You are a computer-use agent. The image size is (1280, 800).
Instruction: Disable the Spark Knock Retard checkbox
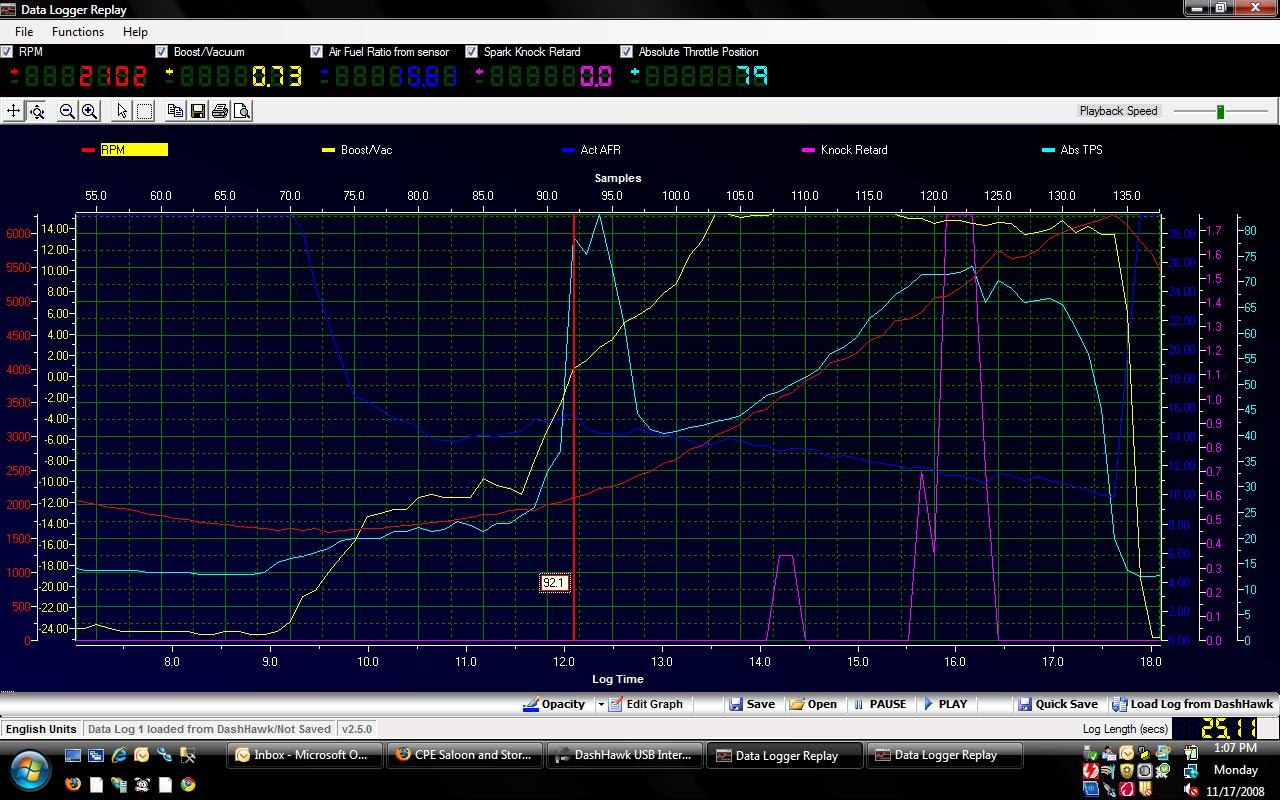coord(472,52)
